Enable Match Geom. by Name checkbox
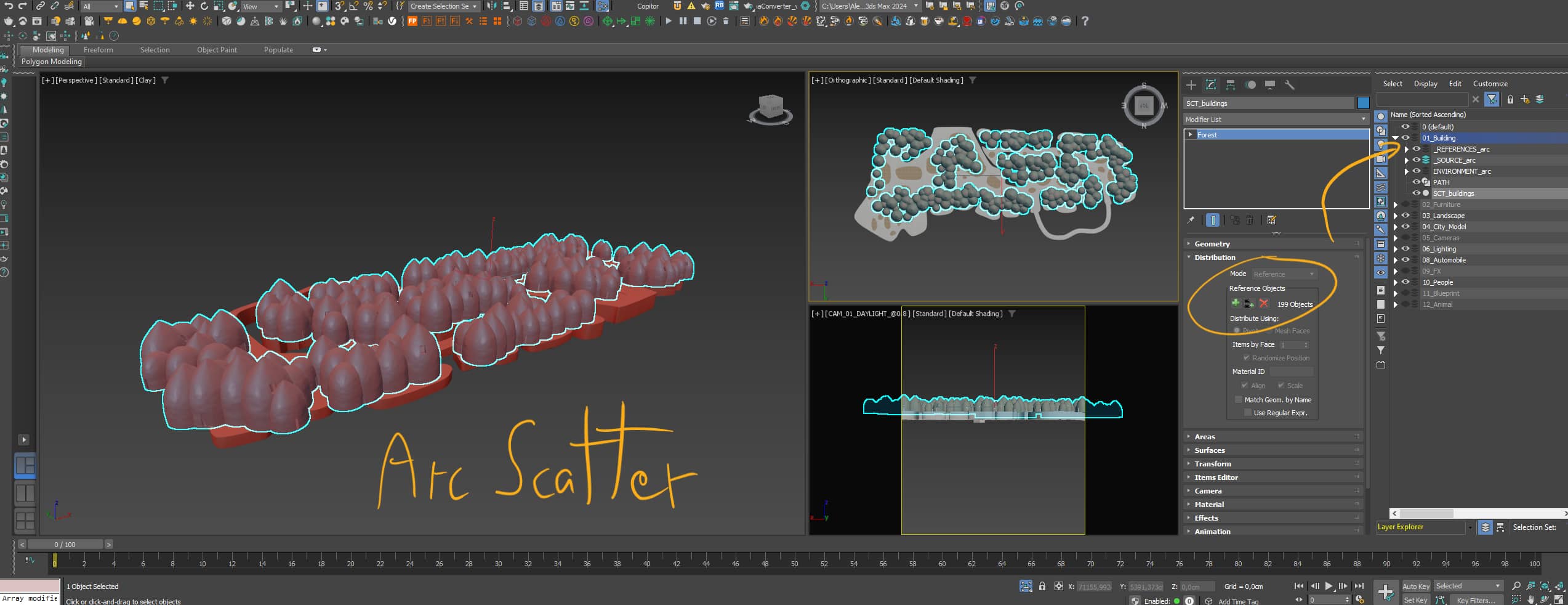The width and height of the screenshot is (1568, 605). pyautogui.click(x=1239, y=400)
